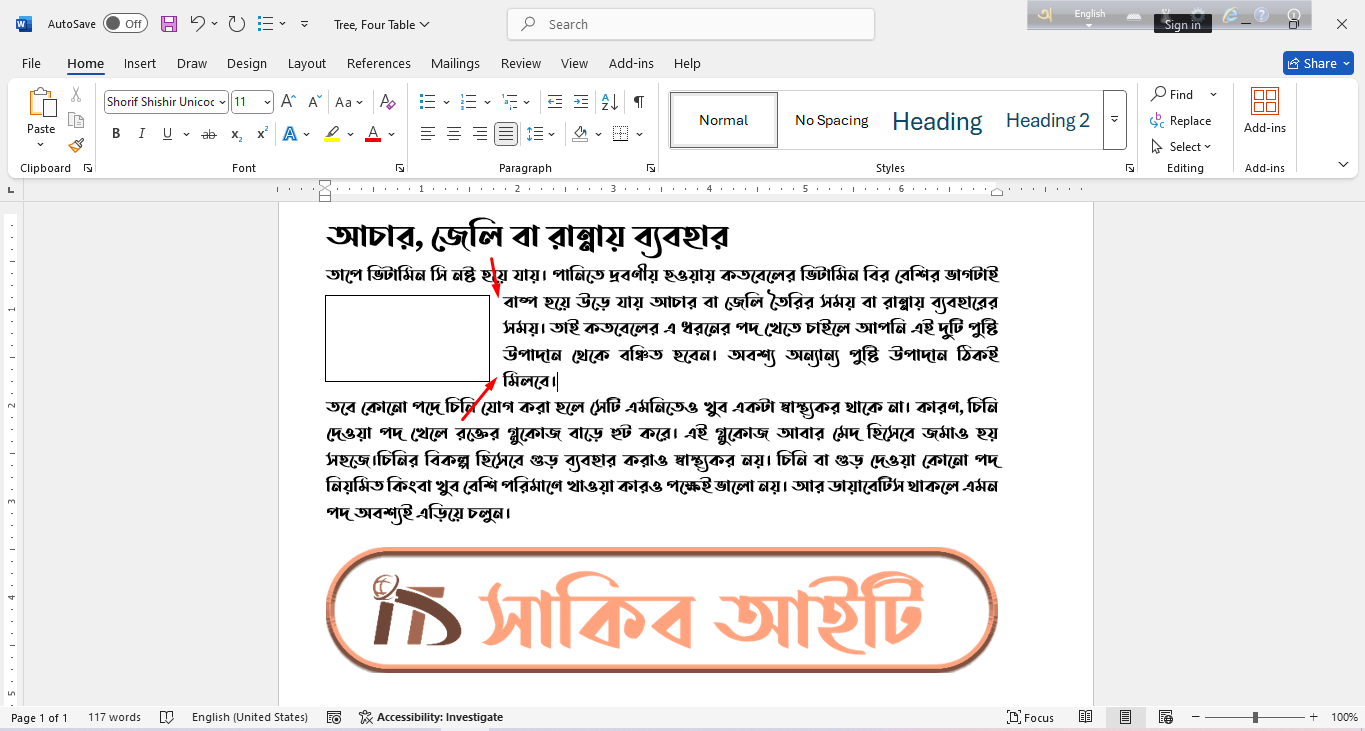The height and width of the screenshot is (731, 1365).
Task: Cut the selection with the scissors icon
Action: 76,92
